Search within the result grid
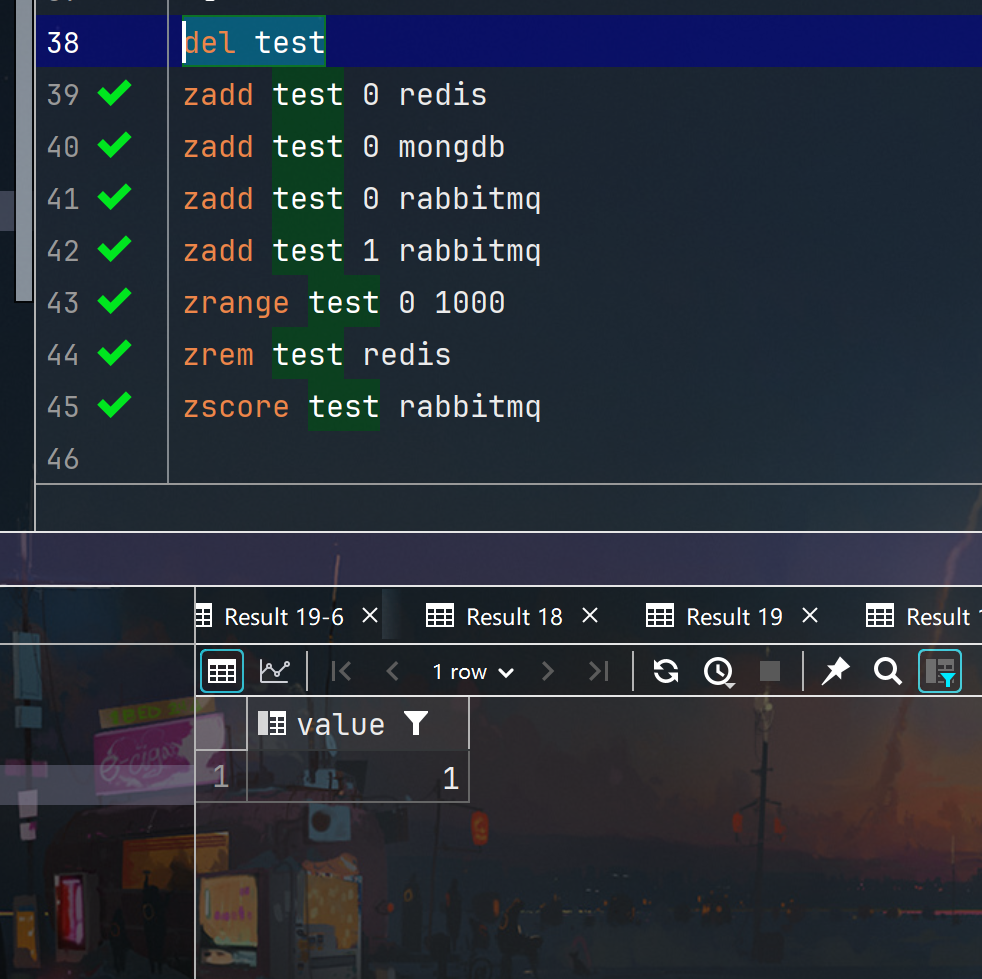982x979 pixels. [x=887, y=671]
